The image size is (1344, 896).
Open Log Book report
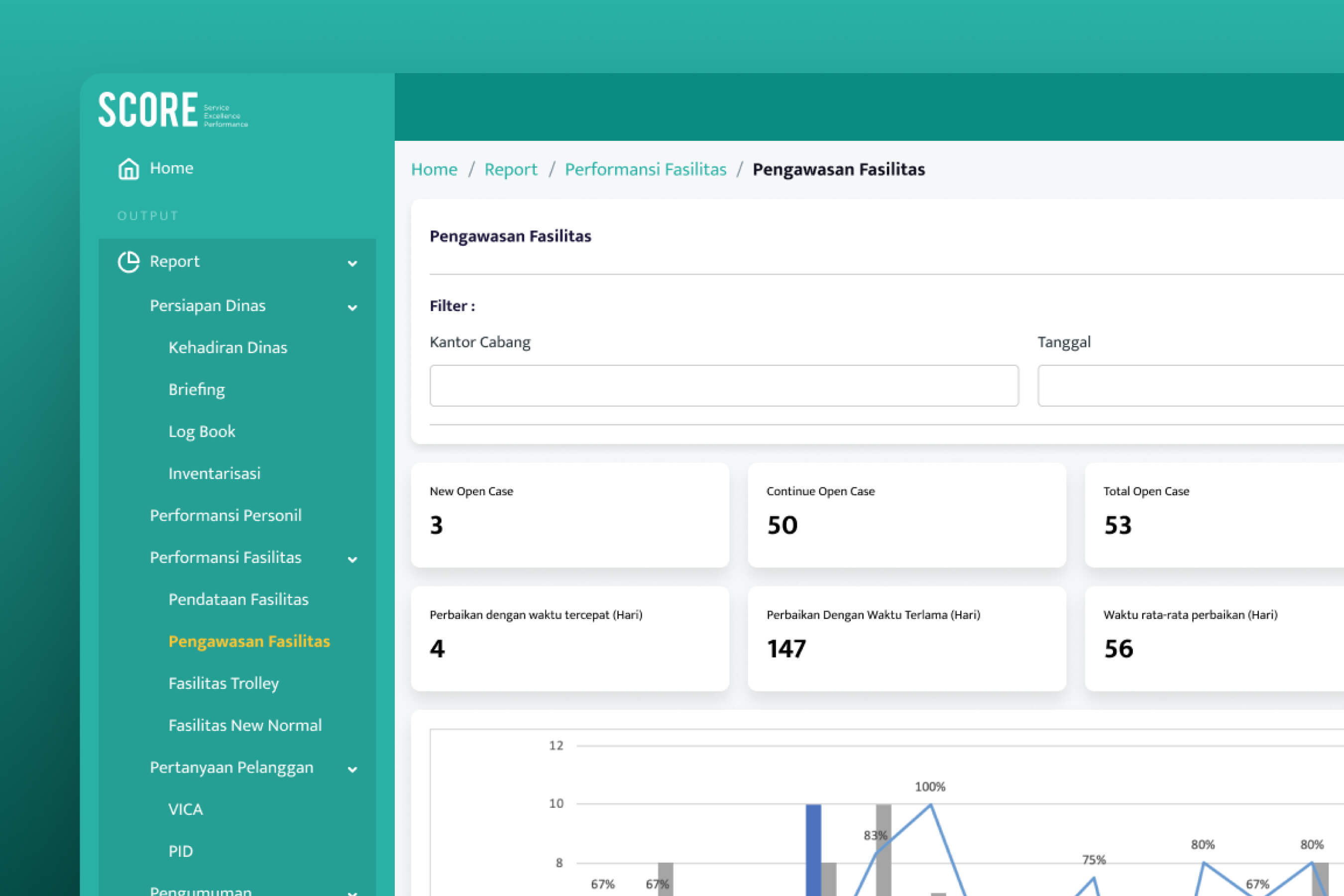(x=202, y=432)
